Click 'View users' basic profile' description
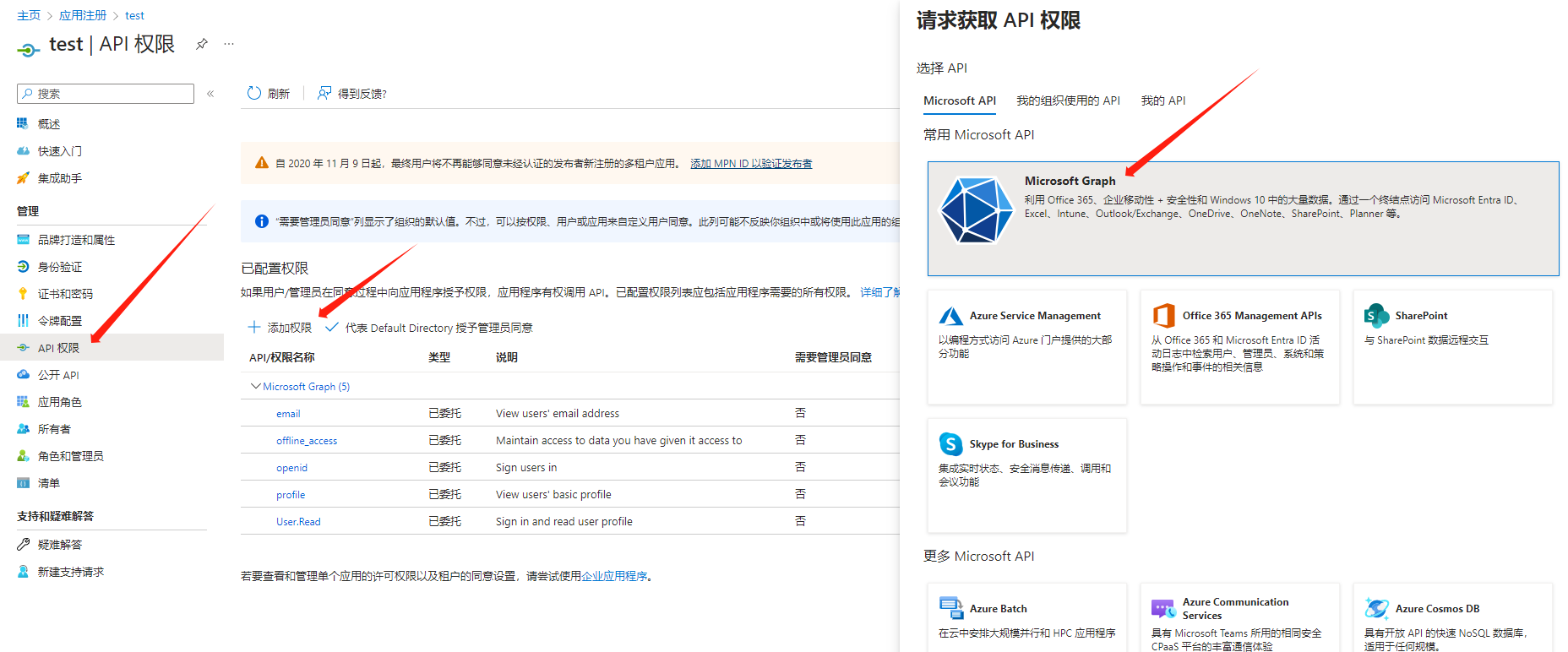The height and width of the screenshot is (652, 1568). [553, 495]
